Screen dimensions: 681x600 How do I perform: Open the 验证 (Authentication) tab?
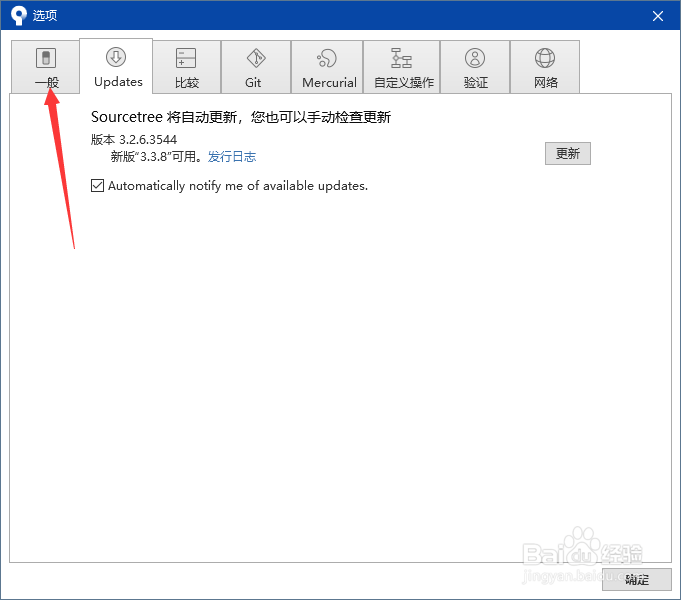pos(475,67)
